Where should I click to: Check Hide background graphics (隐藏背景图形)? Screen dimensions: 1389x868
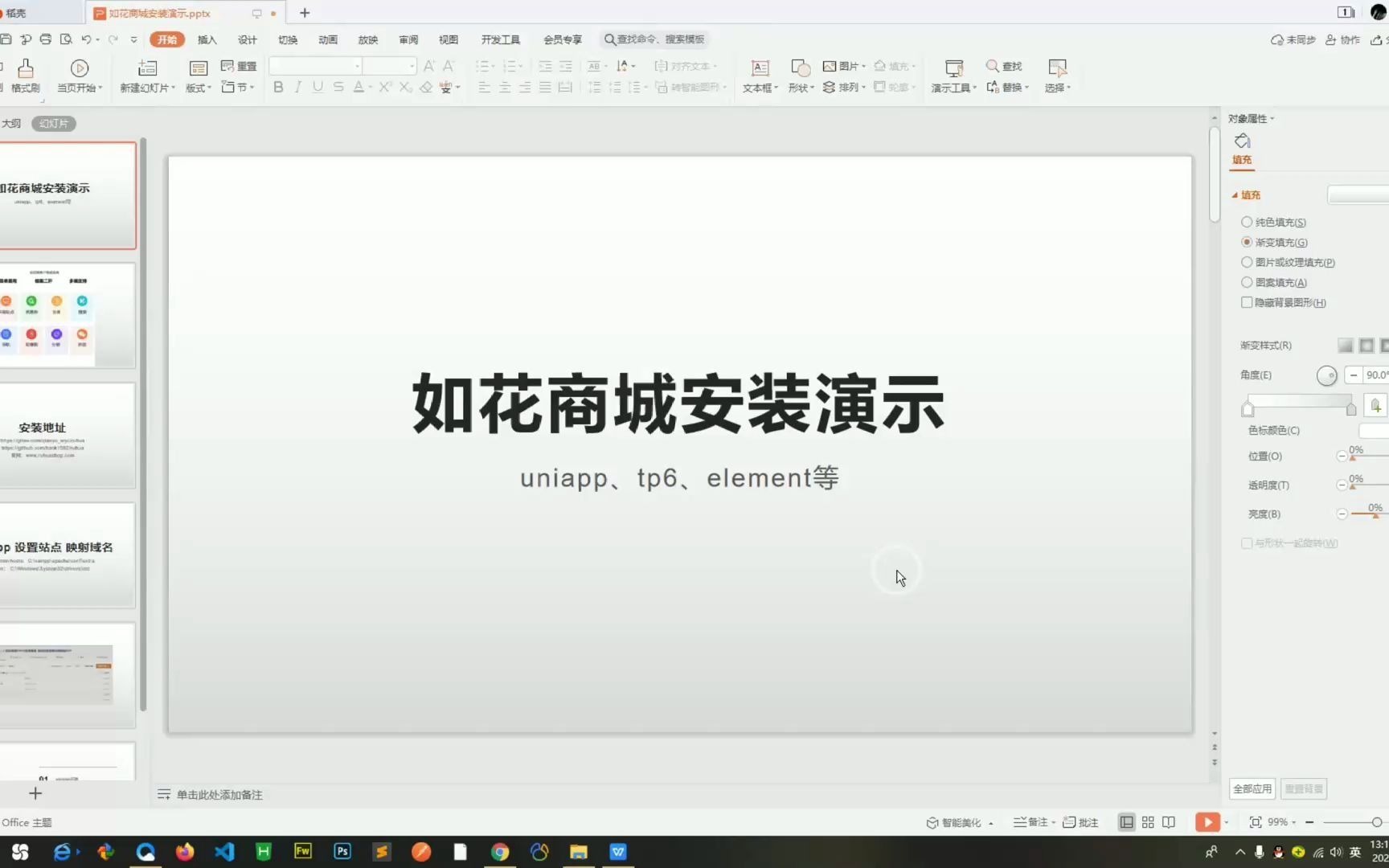point(1247,302)
